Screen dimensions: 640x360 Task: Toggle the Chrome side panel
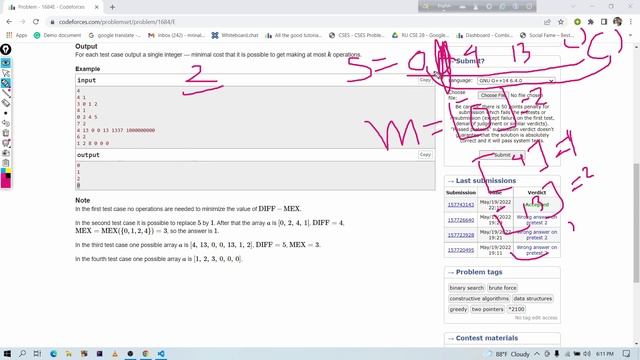(604, 22)
